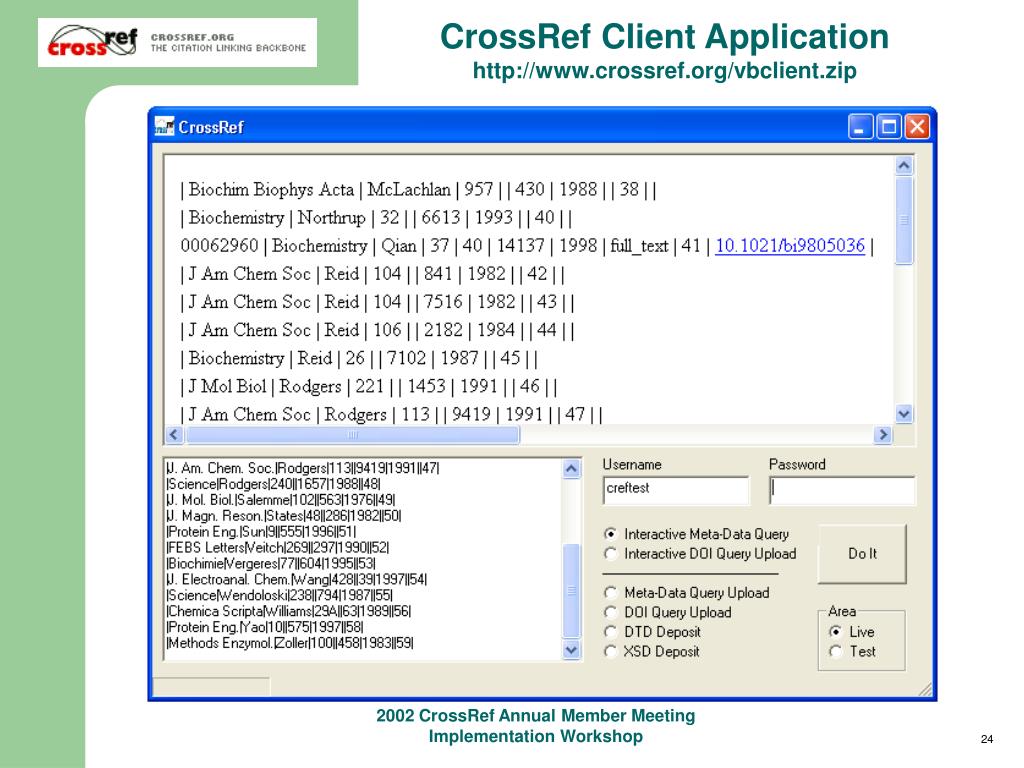Click the Protein Eng. Sun 1996 query line
Viewport: 1024px width, 768px height.
[262, 532]
